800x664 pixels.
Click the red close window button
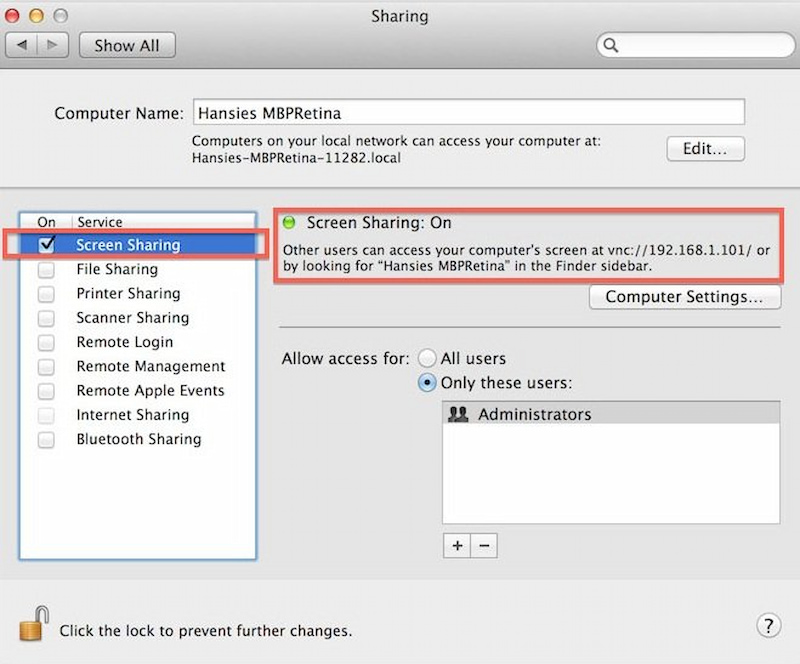point(12,16)
